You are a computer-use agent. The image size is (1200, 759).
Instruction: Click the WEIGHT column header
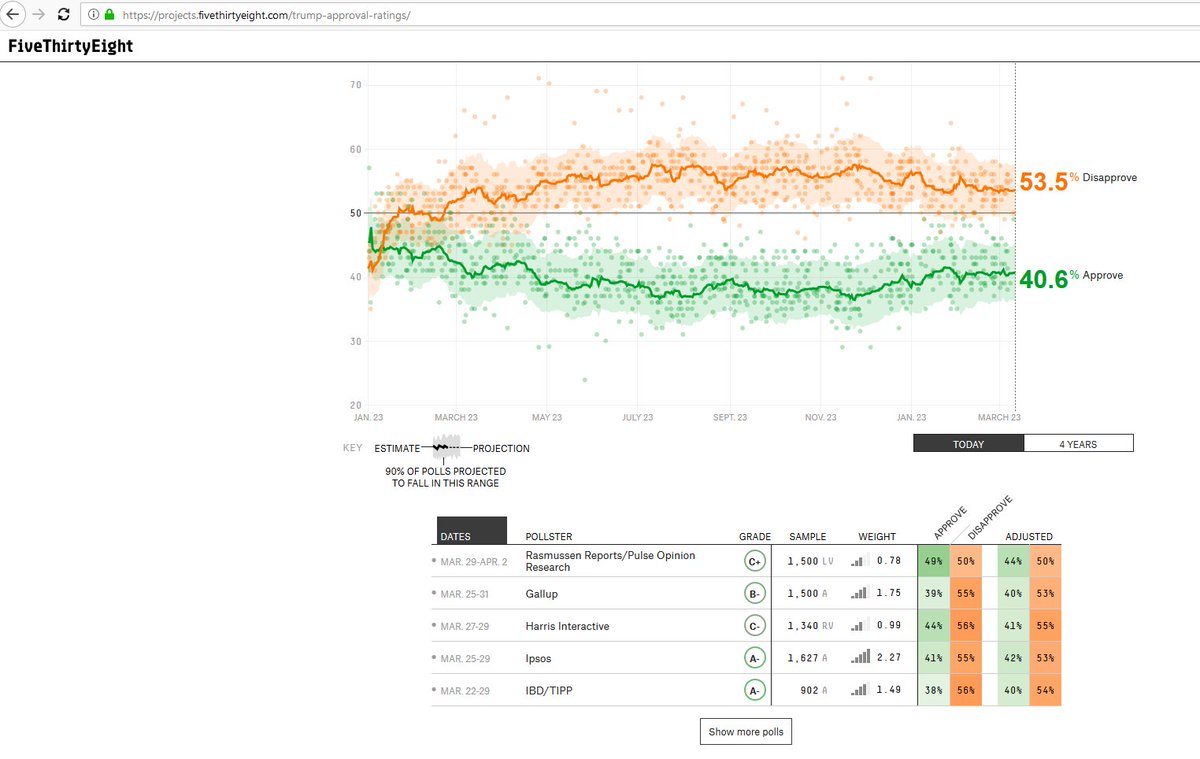pos(876,537)
